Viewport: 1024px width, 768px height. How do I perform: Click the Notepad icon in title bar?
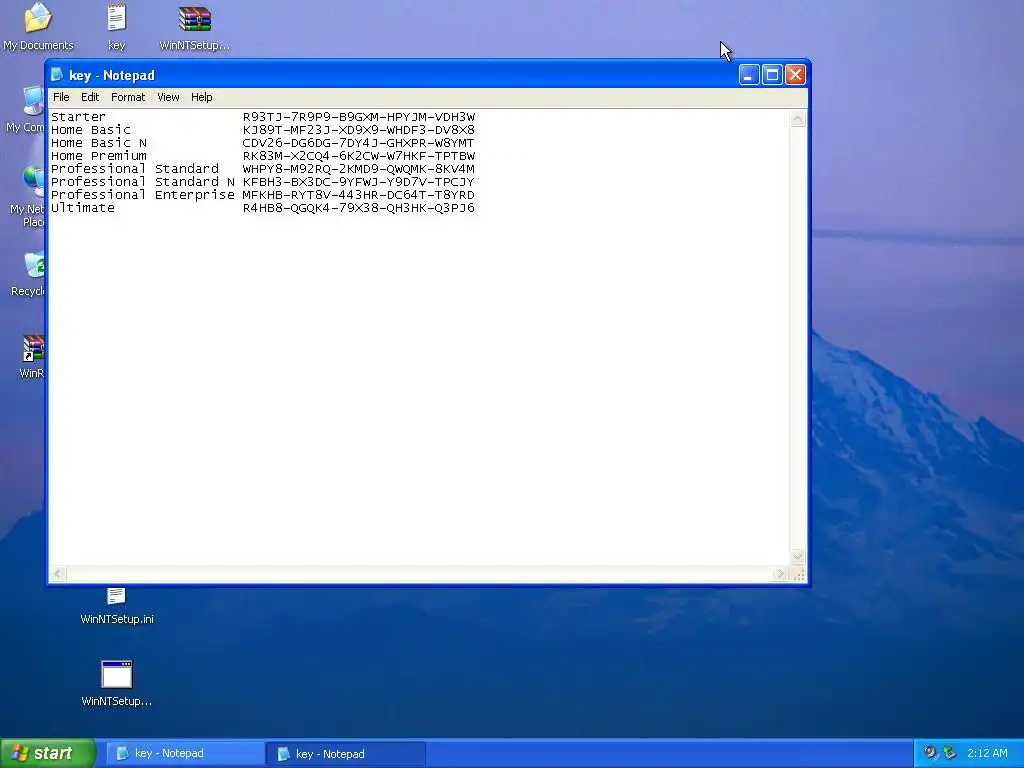(57, 75)
